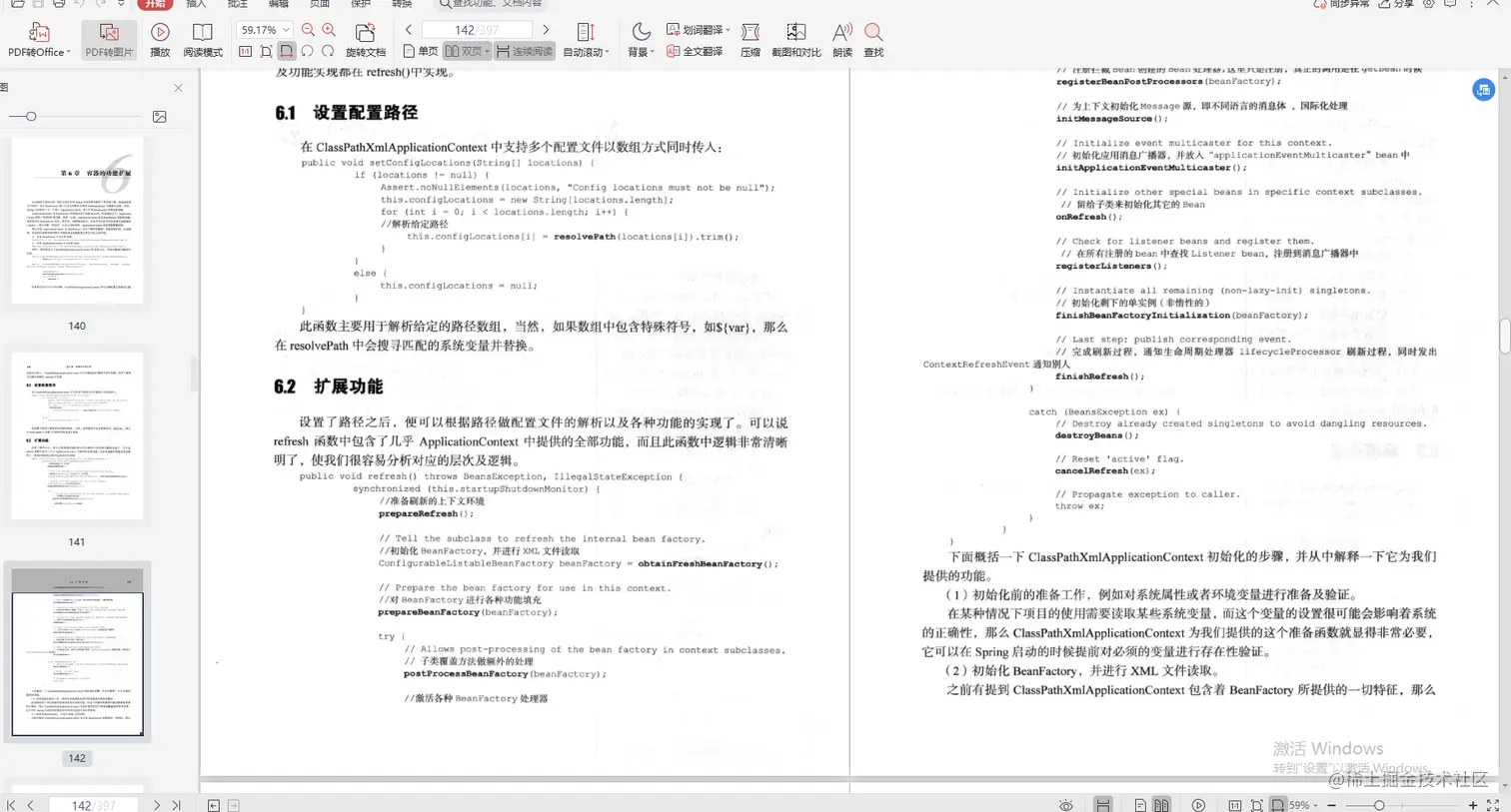Viewport: 1511px width, 812px height.
Task: Open the 播放 slideshow playback tool
Action: (159, 40)
